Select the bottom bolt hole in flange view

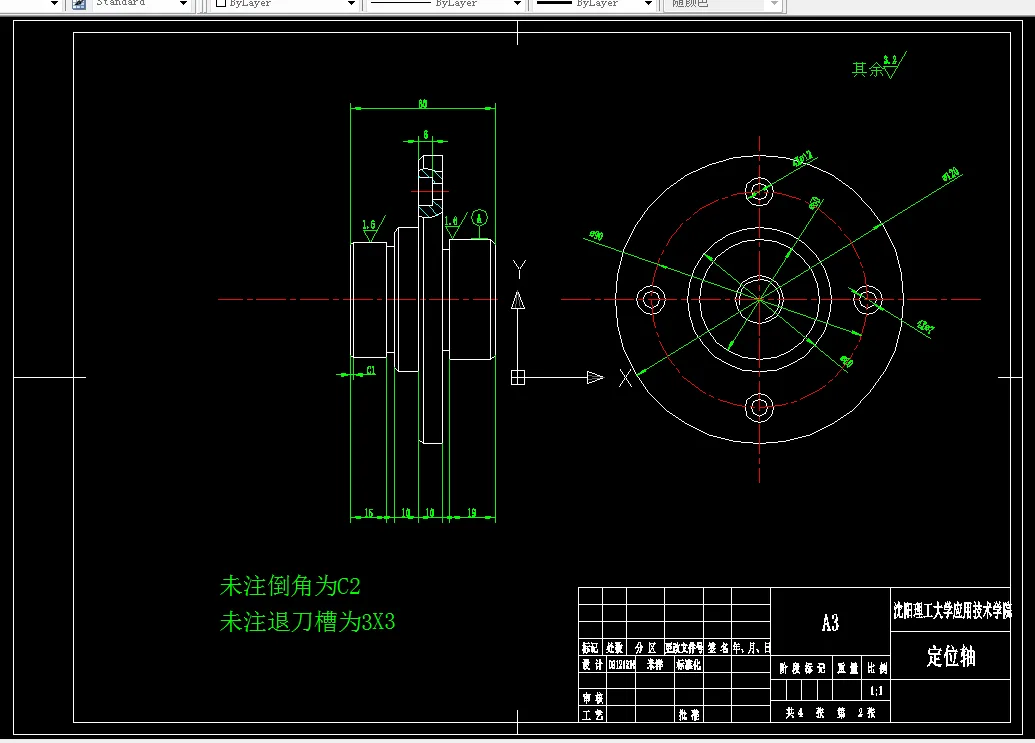pos(759,407)
